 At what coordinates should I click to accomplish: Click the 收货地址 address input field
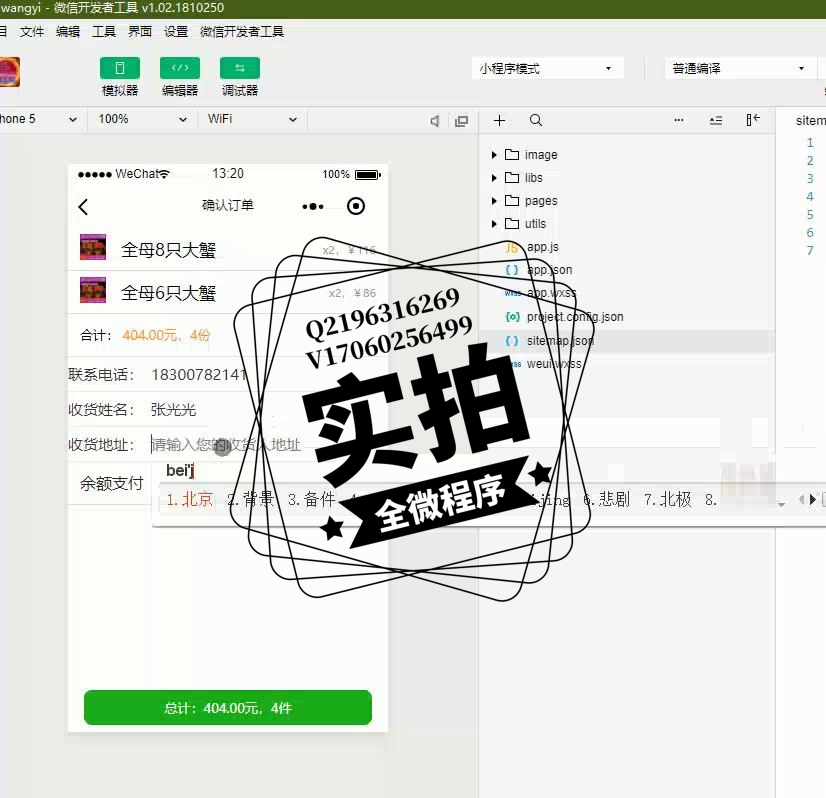pos(227,445)
